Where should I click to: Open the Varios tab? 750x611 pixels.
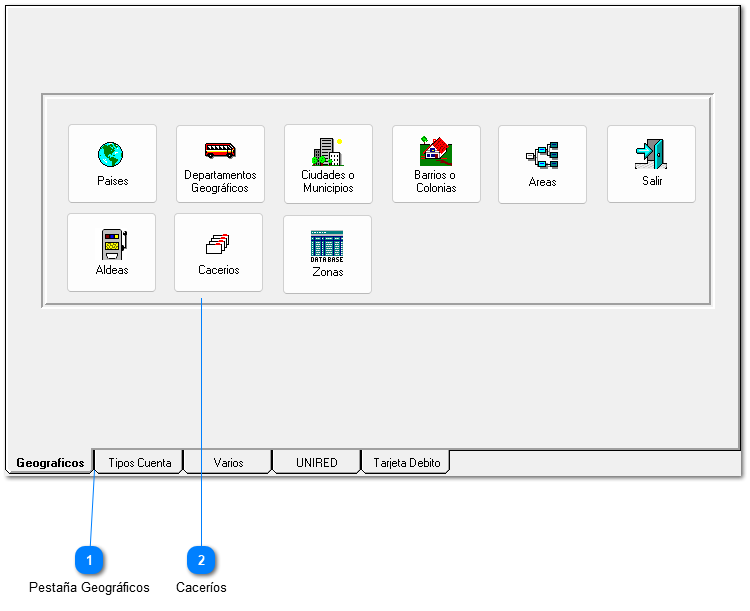coord(228,463)
